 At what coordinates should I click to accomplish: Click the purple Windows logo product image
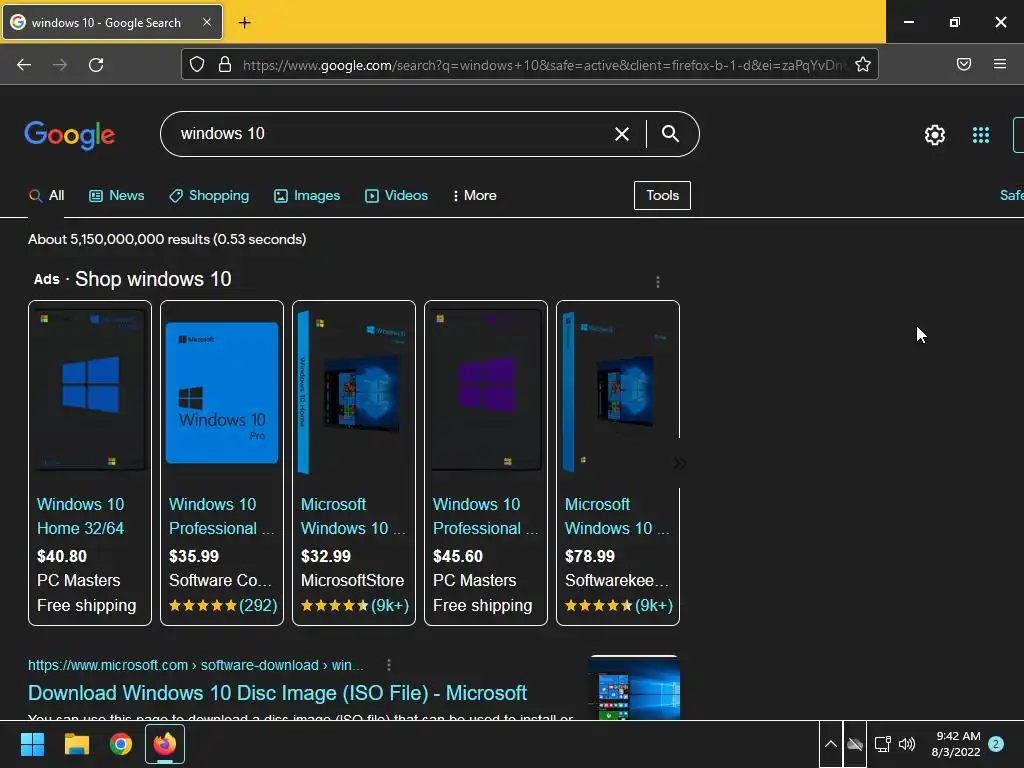point(486,389)
